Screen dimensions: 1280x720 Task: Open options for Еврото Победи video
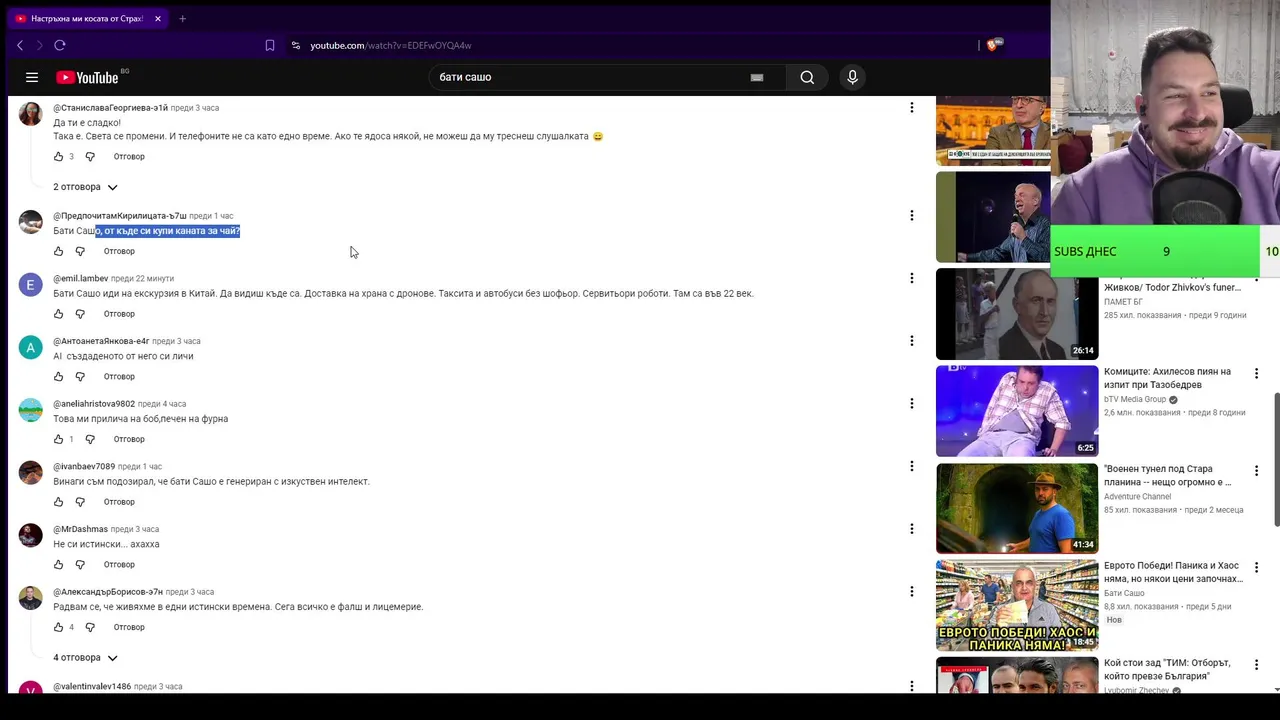click(1256, 568)
